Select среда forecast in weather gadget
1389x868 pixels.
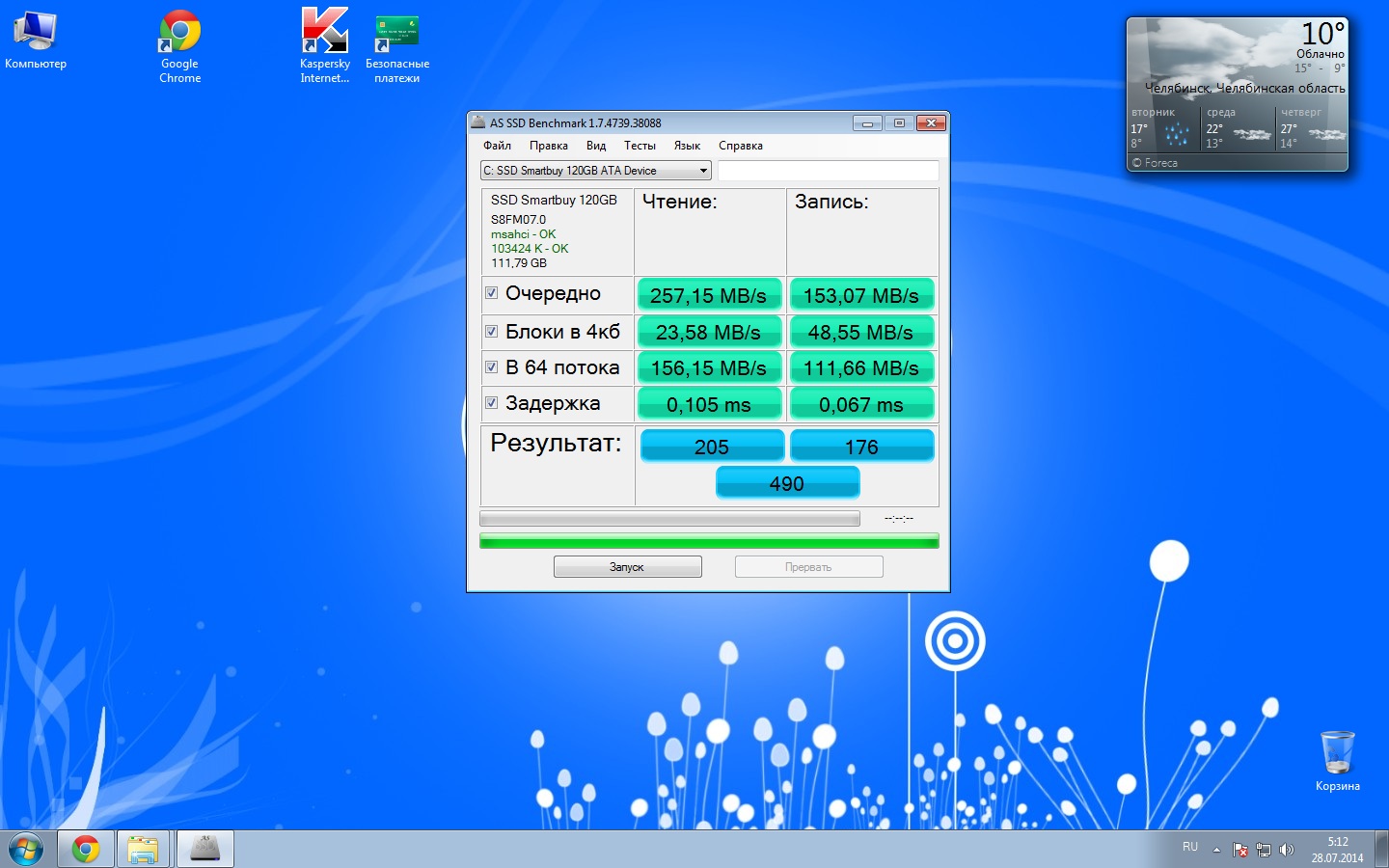point(1239,129)
